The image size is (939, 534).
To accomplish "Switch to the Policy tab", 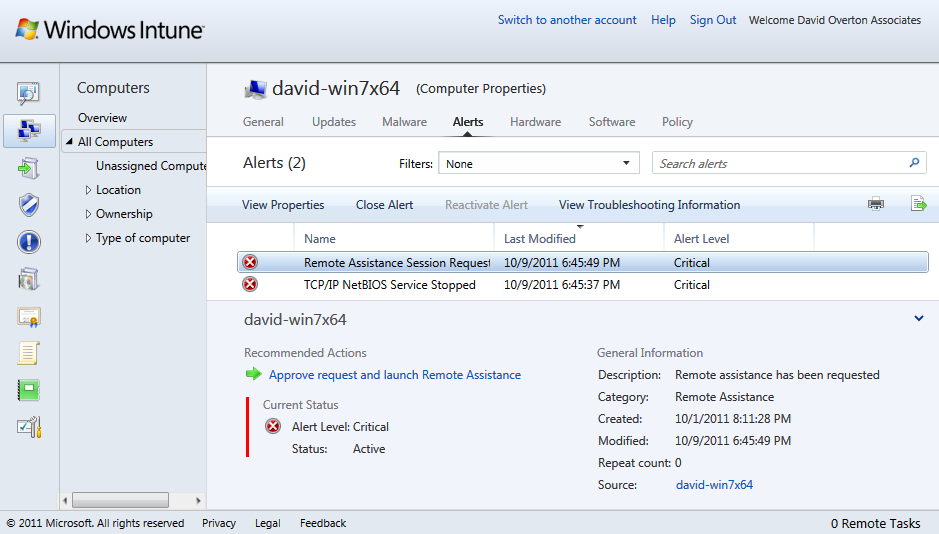I will pos(677,122).
